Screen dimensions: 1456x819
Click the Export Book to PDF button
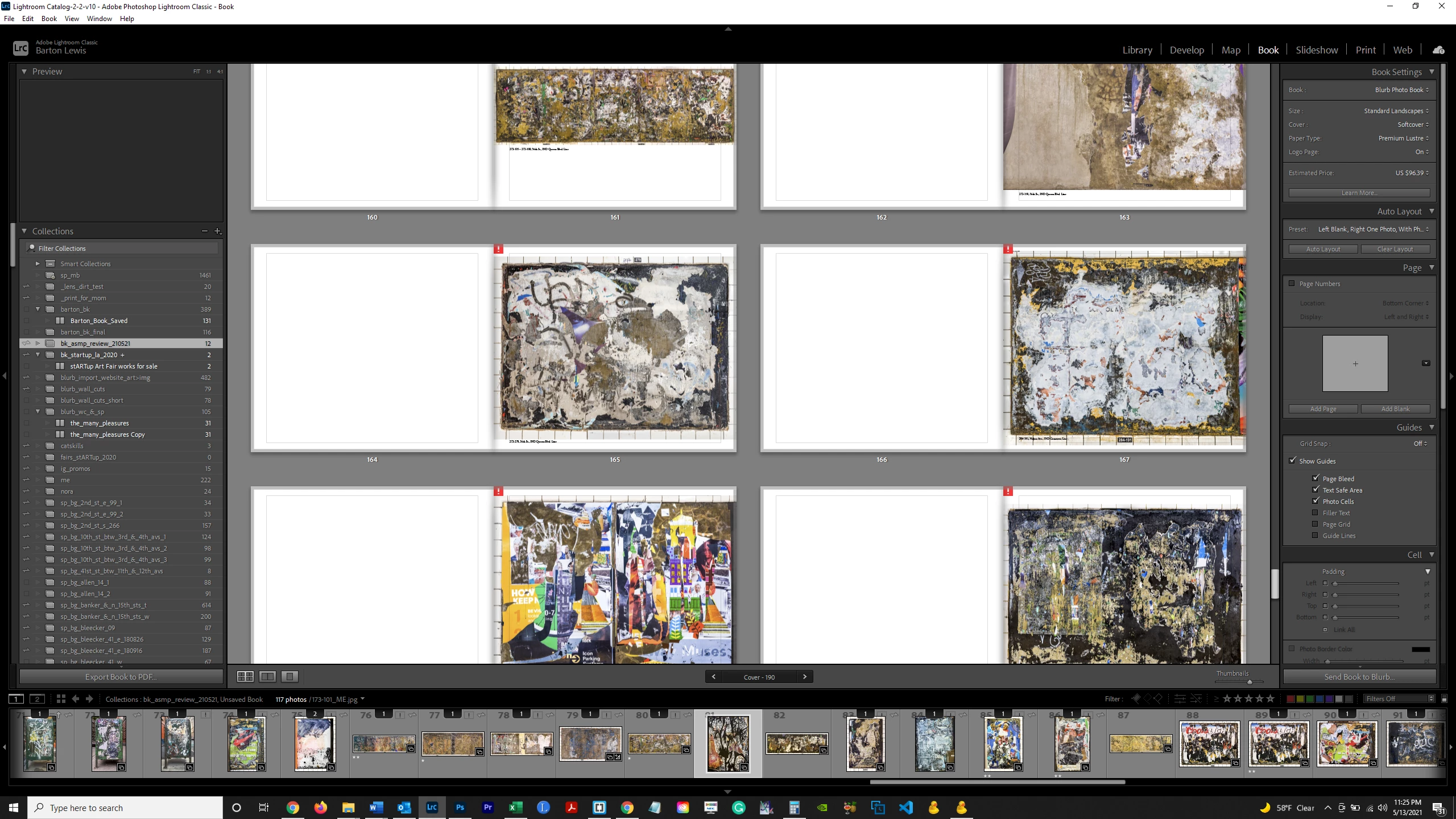pos(121,677)
